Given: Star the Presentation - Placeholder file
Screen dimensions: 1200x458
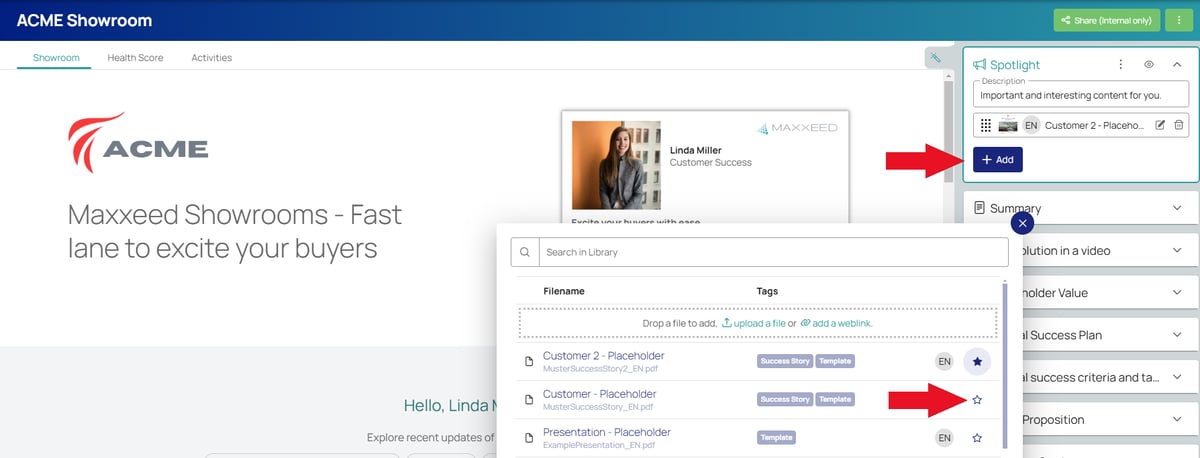Looking at the screenshot, I should pyautogui.click(x=977, y=438).
